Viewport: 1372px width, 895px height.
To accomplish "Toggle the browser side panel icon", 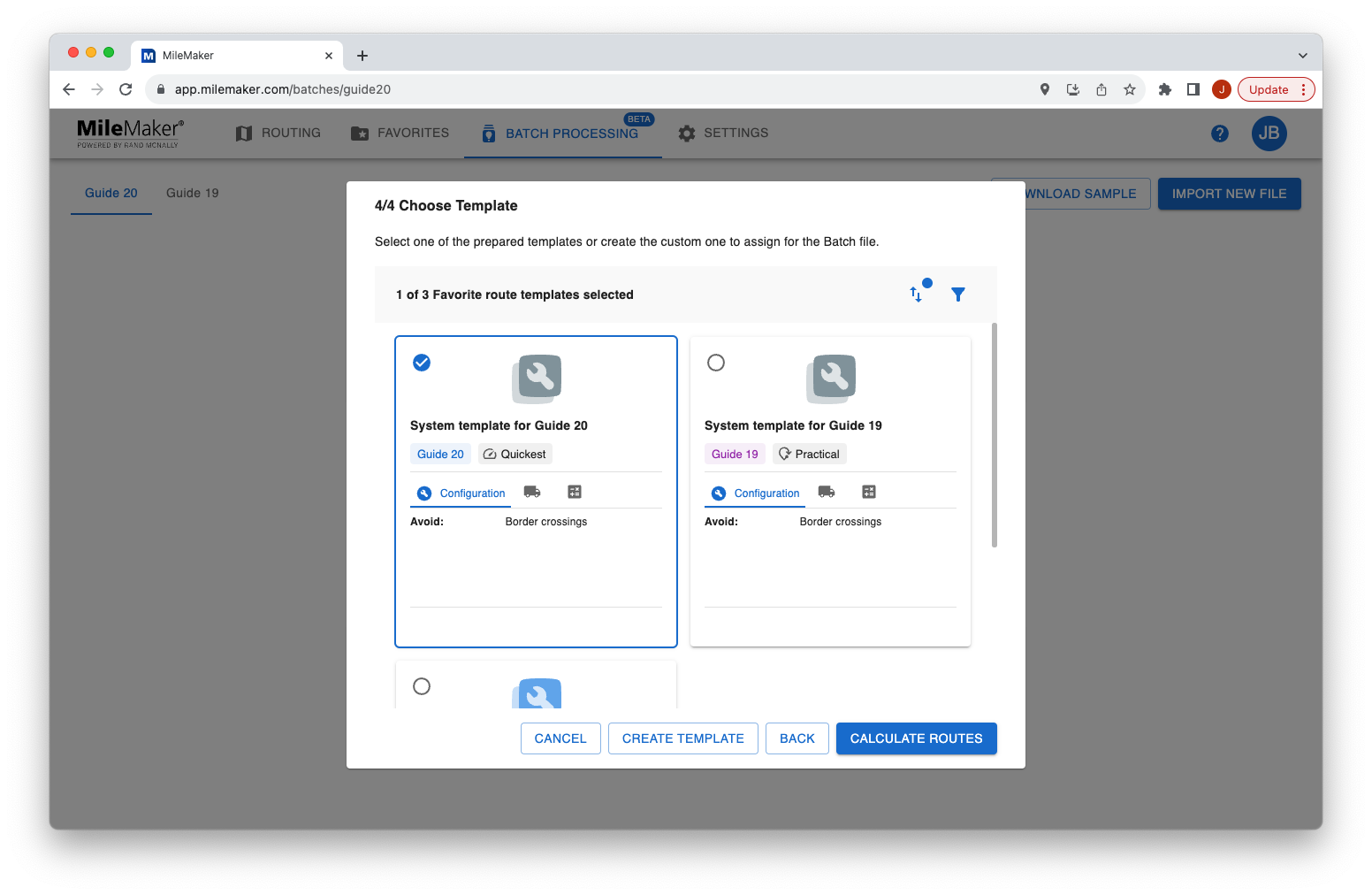I will 1193,89.
